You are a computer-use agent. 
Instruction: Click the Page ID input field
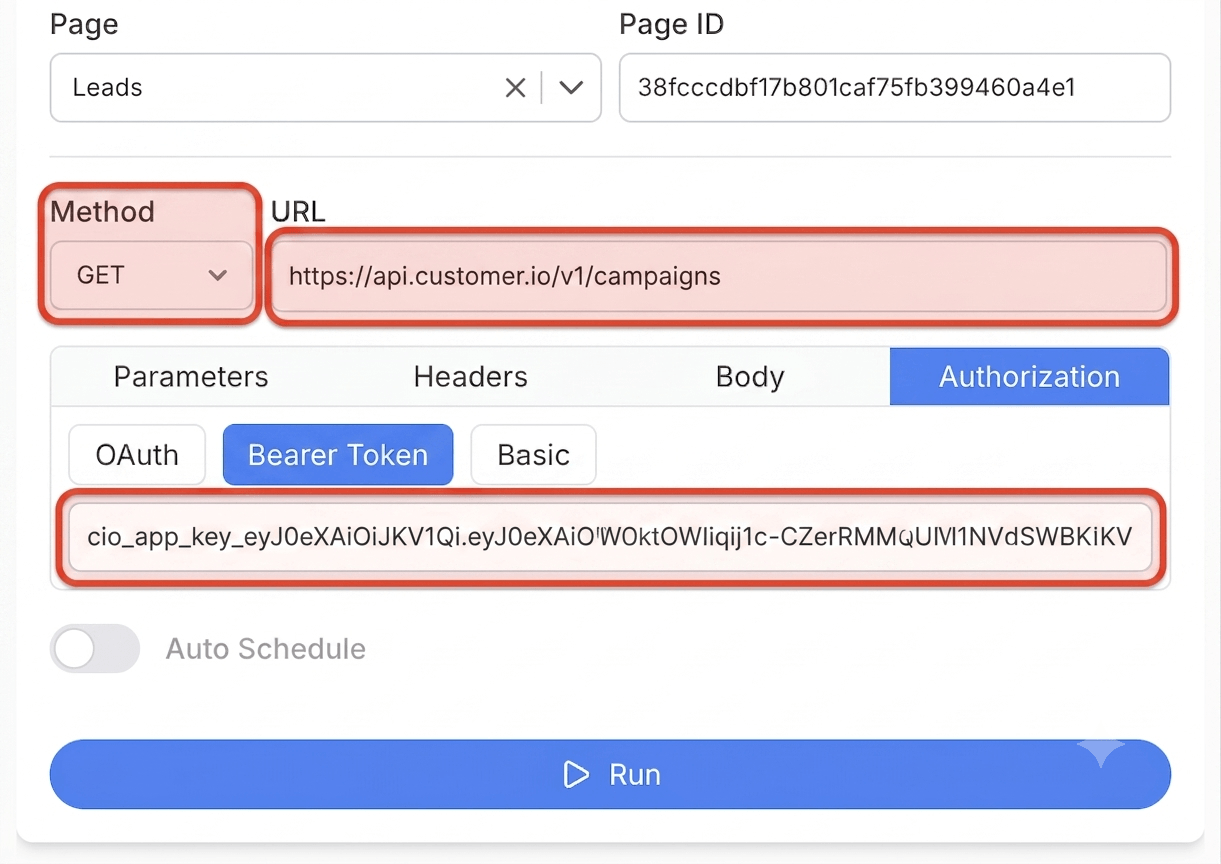click(894, 88)
